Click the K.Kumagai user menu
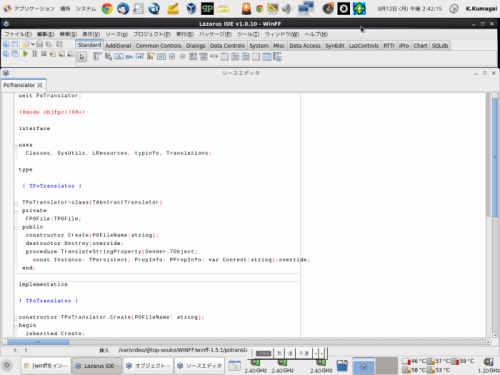 click(481, 9)
